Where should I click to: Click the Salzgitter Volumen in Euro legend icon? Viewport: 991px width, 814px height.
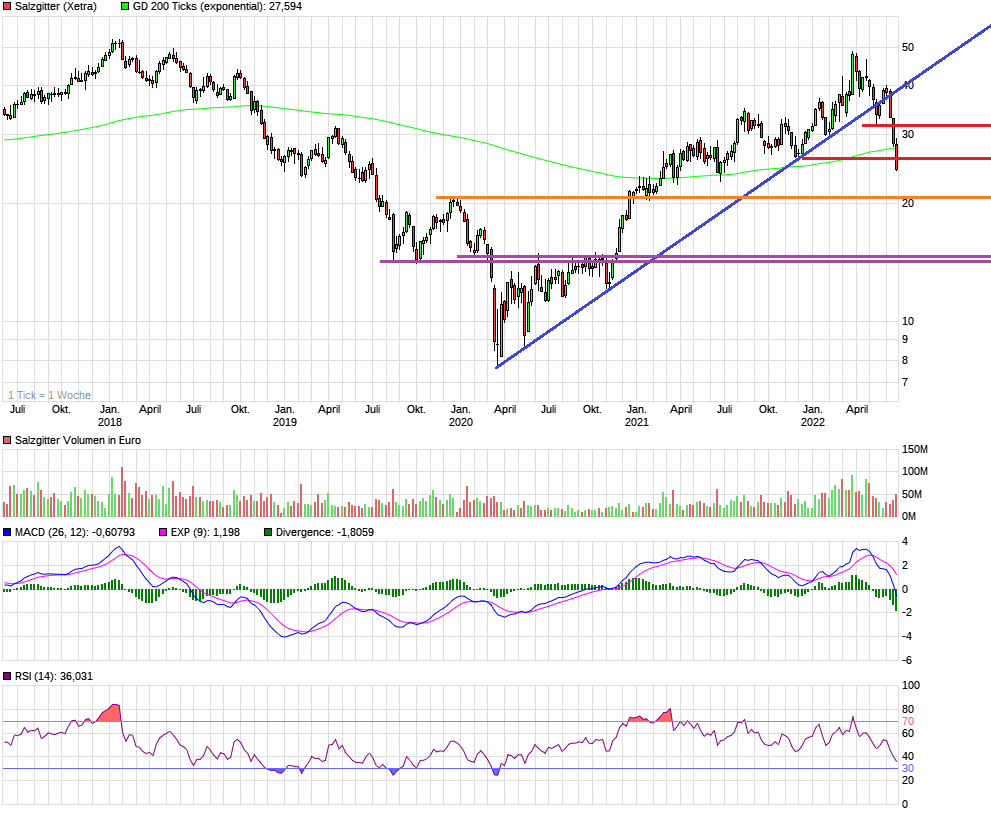tap(7, 440)
